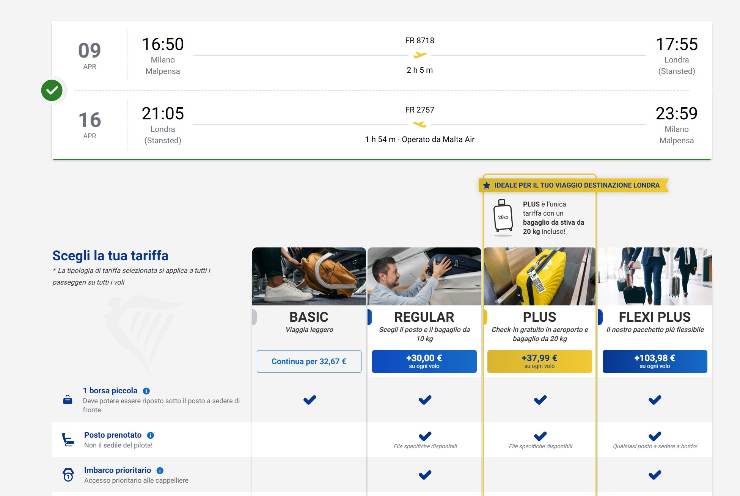Viewport: 740px width, 496px height.
Task: Continue with BASIC fare for 32,67 €
Action: click(x=309, y=361)
